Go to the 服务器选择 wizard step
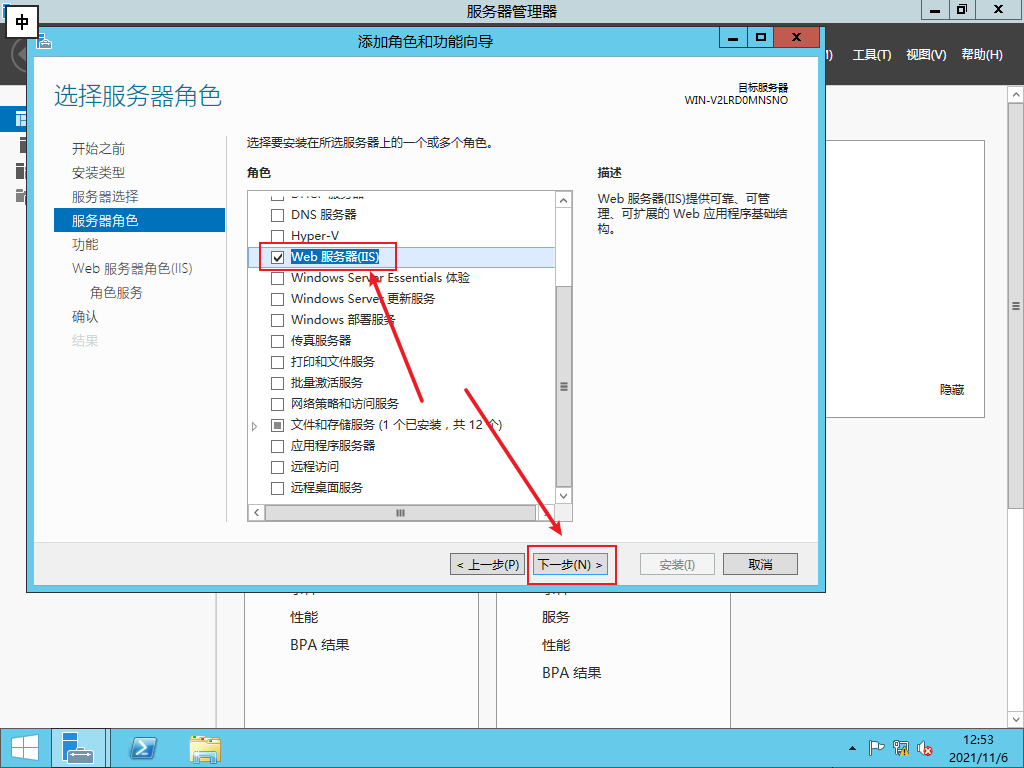The height and width of the screenshot is (768, 1024). (104, 197)
